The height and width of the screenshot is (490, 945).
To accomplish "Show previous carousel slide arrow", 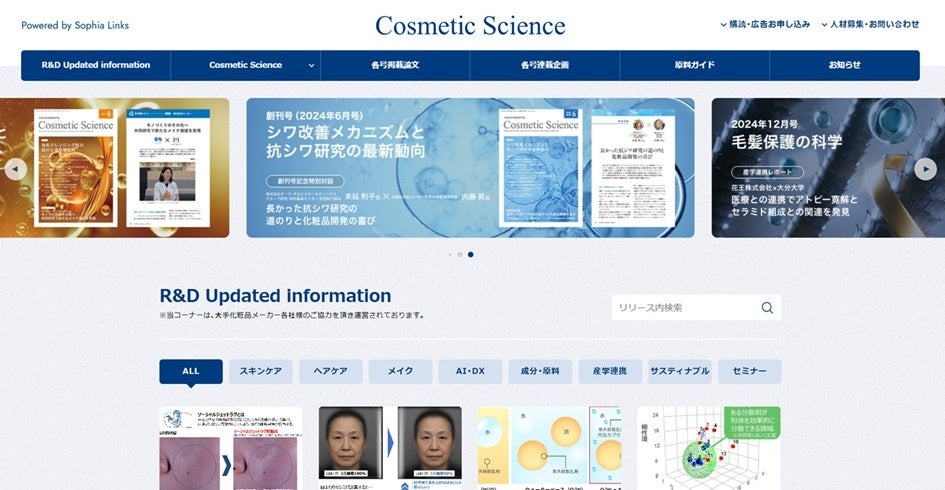I will 16,169.
